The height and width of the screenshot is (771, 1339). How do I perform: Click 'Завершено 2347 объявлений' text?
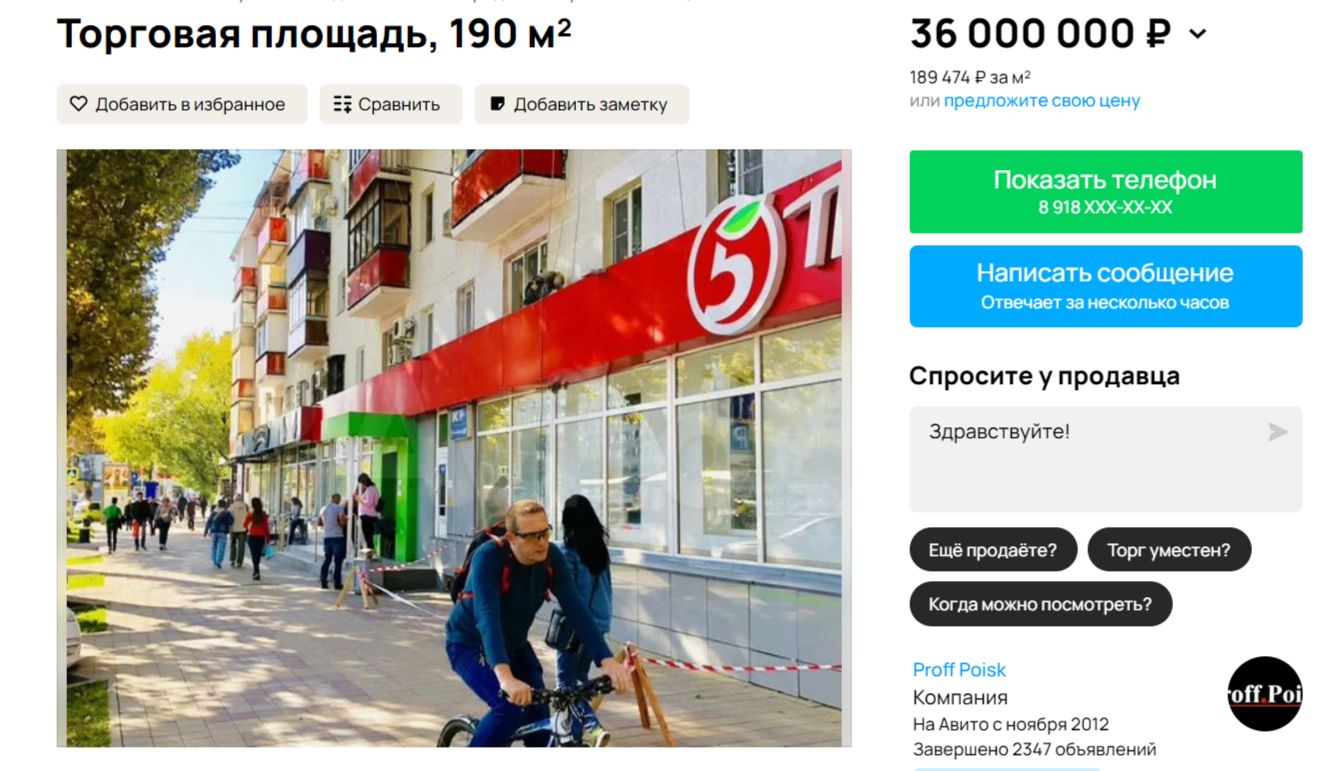[1035, 749]
